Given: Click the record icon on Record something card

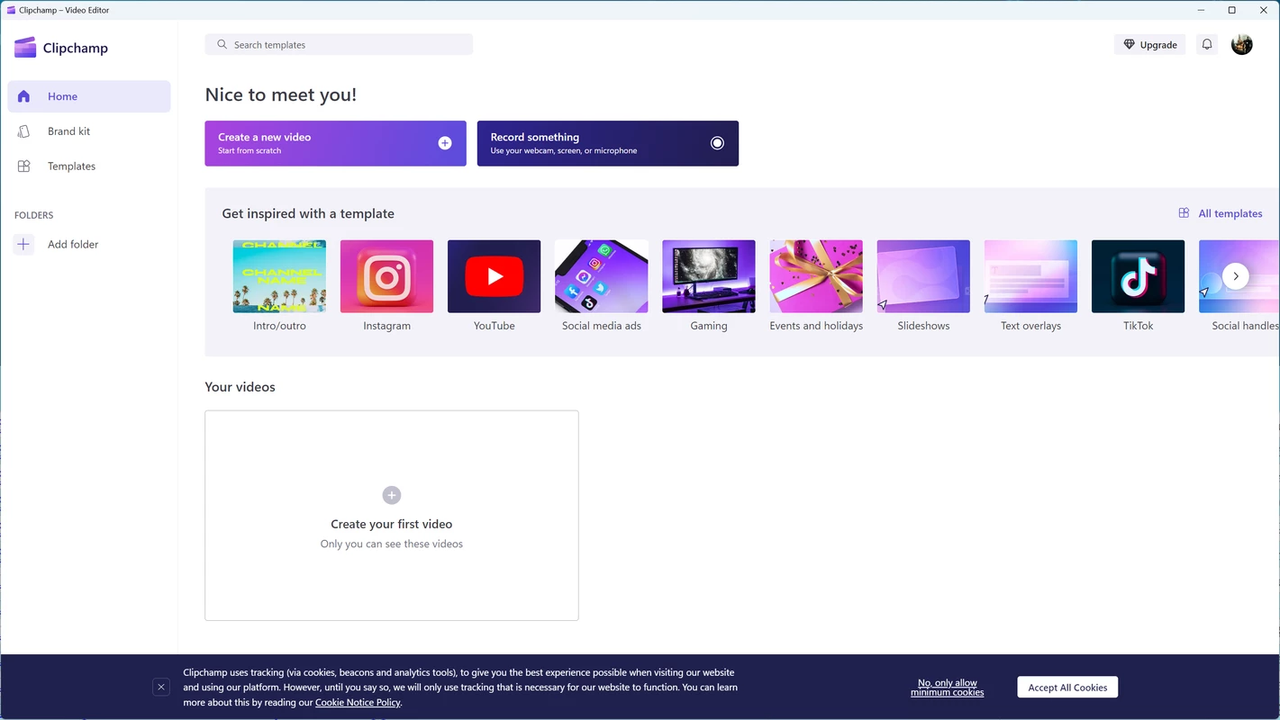Looking at the screenshot, I should point(717,143).
